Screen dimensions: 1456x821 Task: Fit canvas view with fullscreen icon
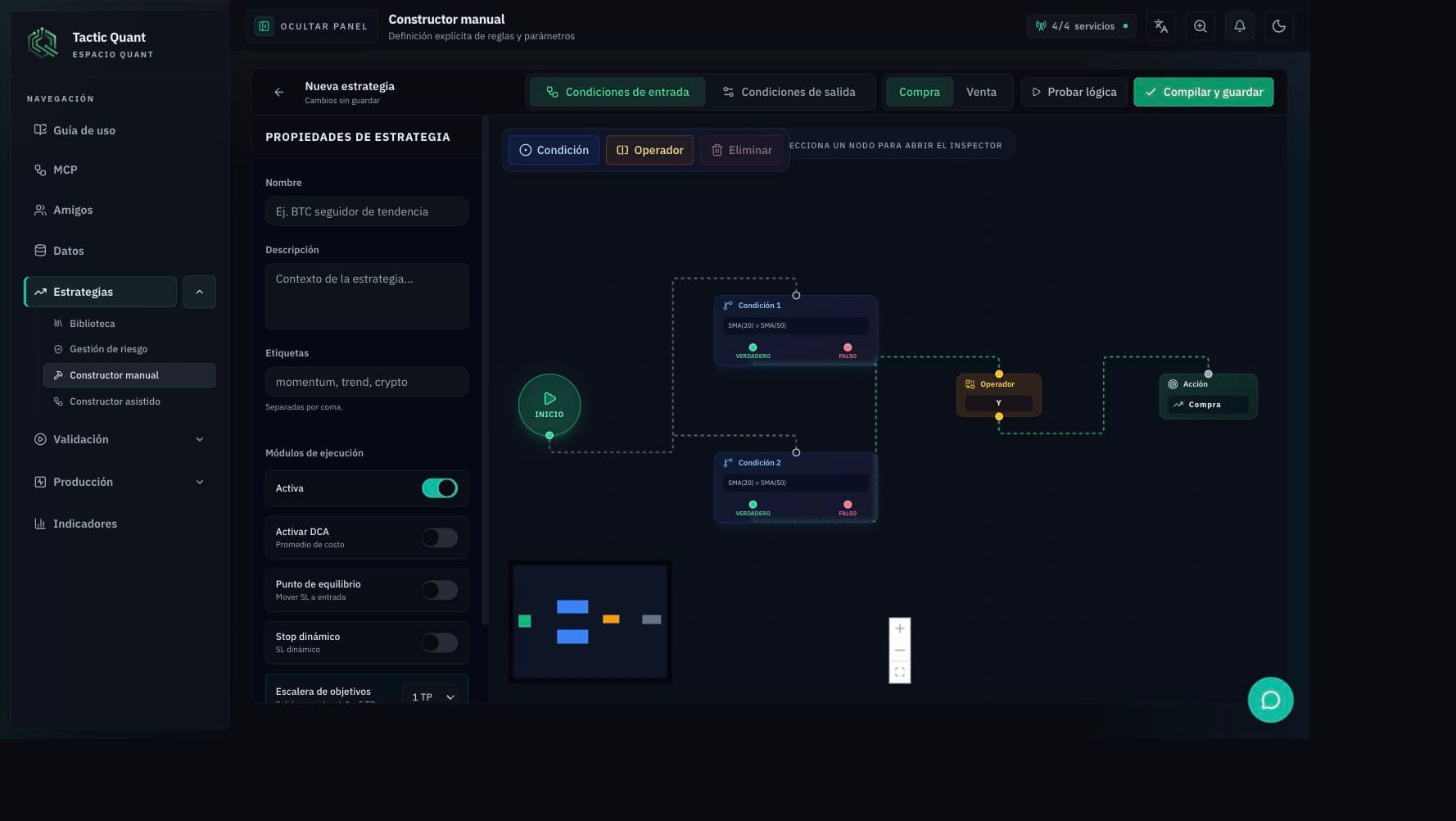point(900,672)
